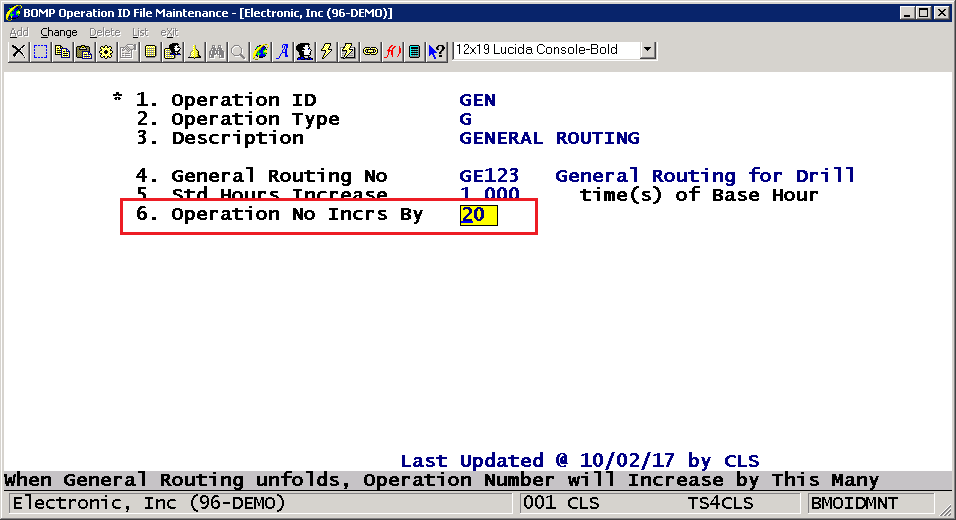The width and height of the screenshot is (956, 520).
Task: Click the '4. General Routing No' label
Action: point(261,176)
